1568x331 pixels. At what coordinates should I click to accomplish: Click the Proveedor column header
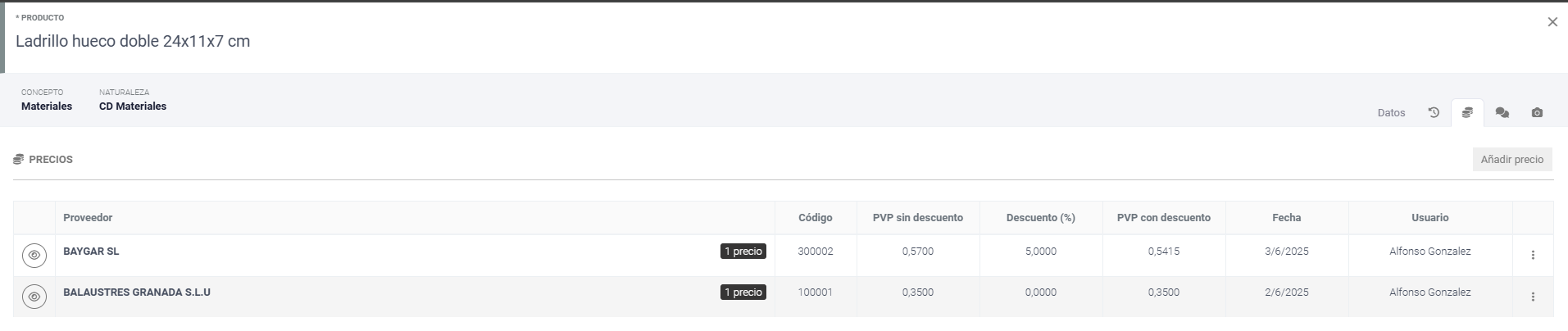point(88,218)
